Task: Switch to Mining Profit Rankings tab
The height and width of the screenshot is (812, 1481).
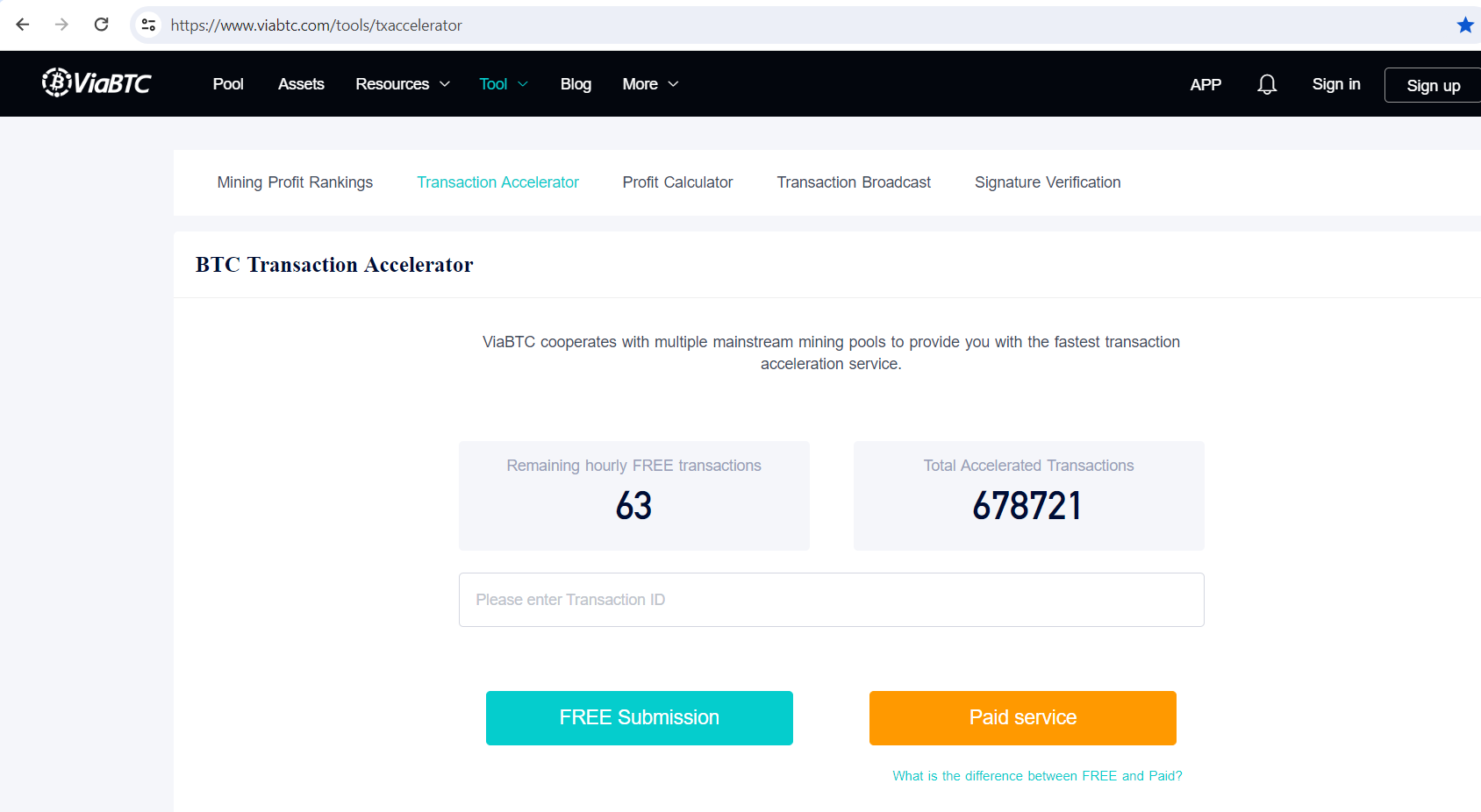Action: pyautogui.click(x=295, y=182)
